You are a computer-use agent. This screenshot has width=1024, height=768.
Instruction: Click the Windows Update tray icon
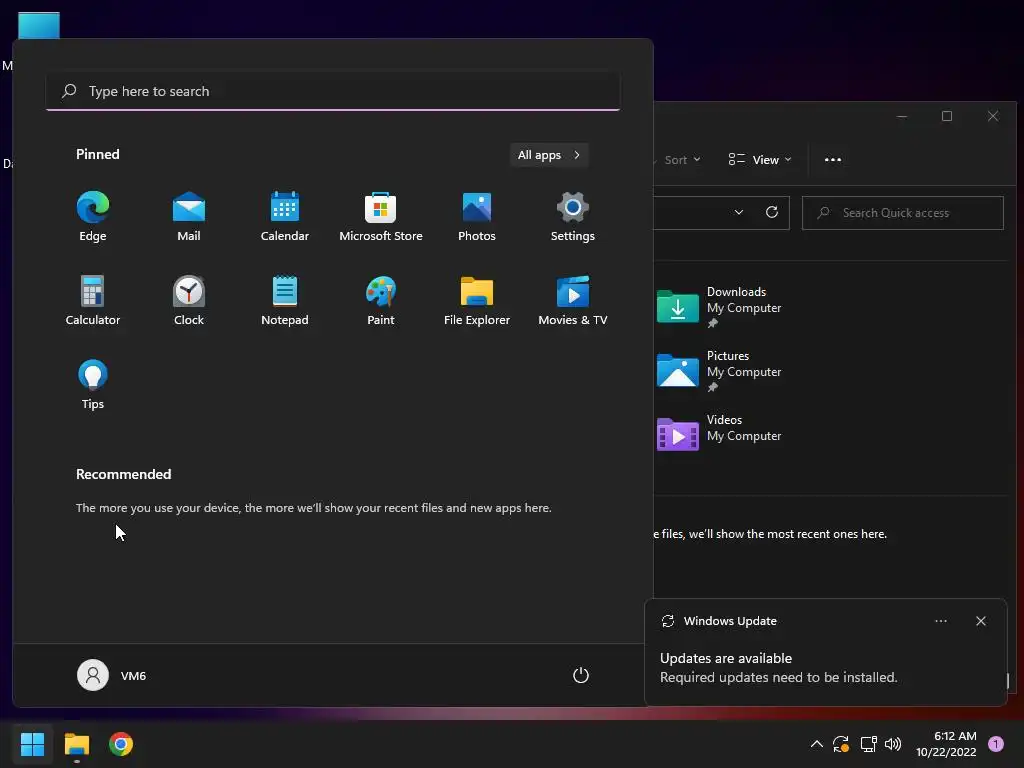point(841,744)
